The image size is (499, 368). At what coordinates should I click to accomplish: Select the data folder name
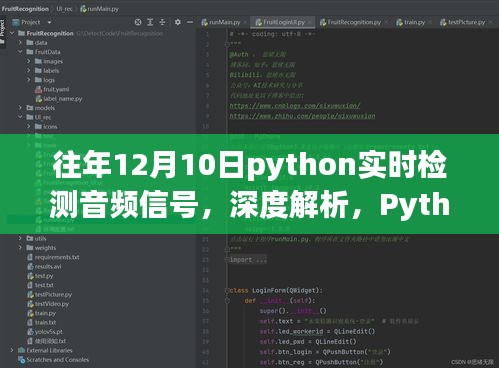coord(41,43)
